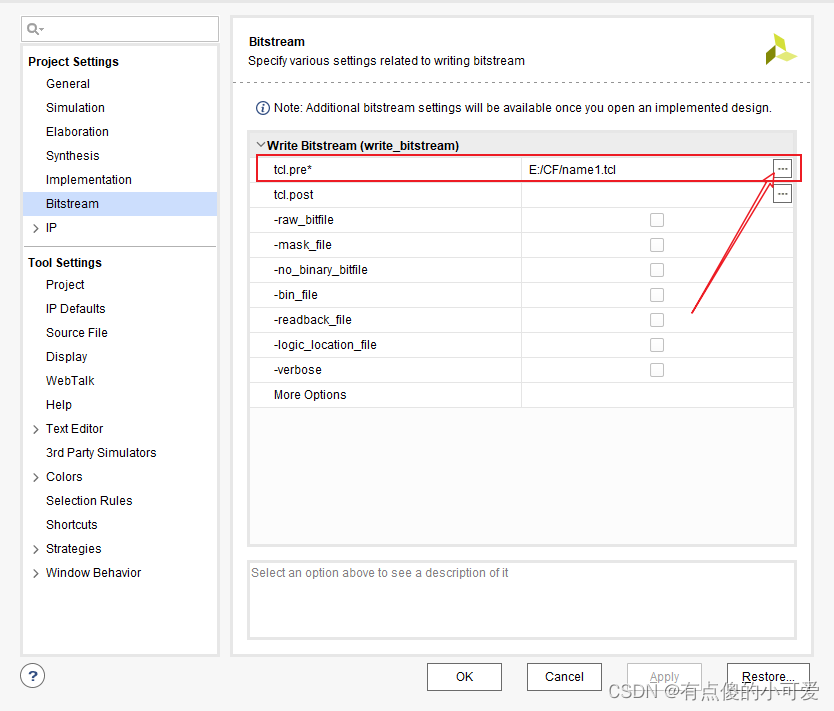Image resolution: width=834 pixels, height=711 pixels.
Task: Select the -verbose row label
Action: tap(297, 370)
